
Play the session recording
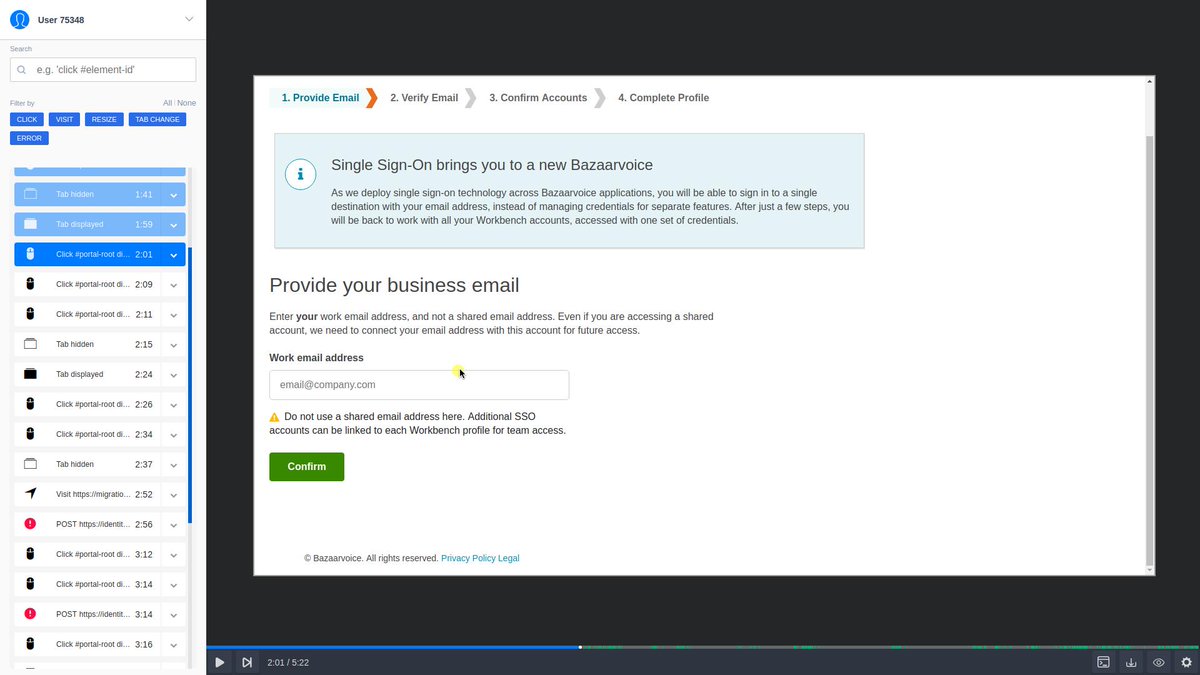220,662
